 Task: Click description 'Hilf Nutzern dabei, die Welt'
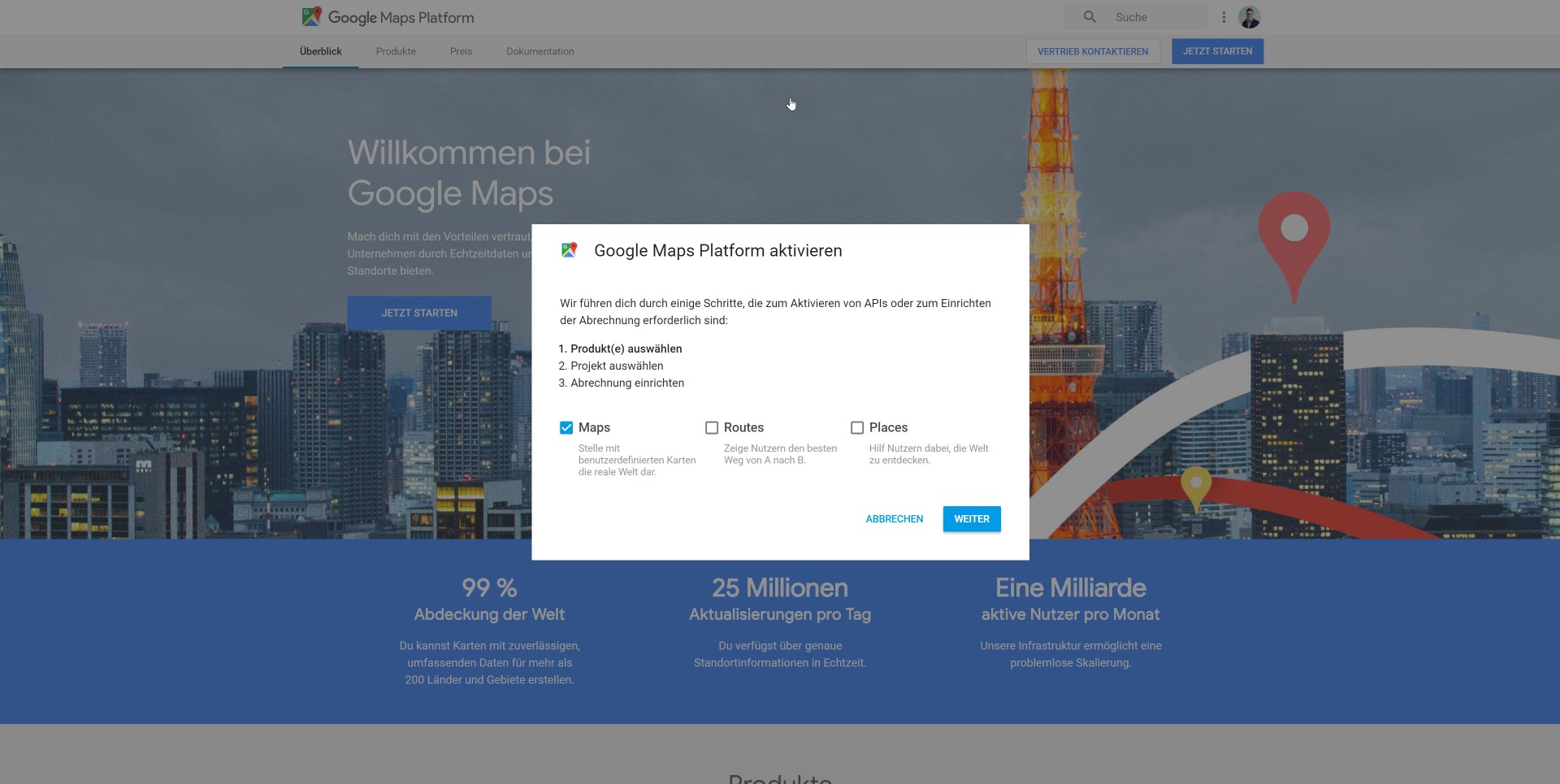pos(929,454)
